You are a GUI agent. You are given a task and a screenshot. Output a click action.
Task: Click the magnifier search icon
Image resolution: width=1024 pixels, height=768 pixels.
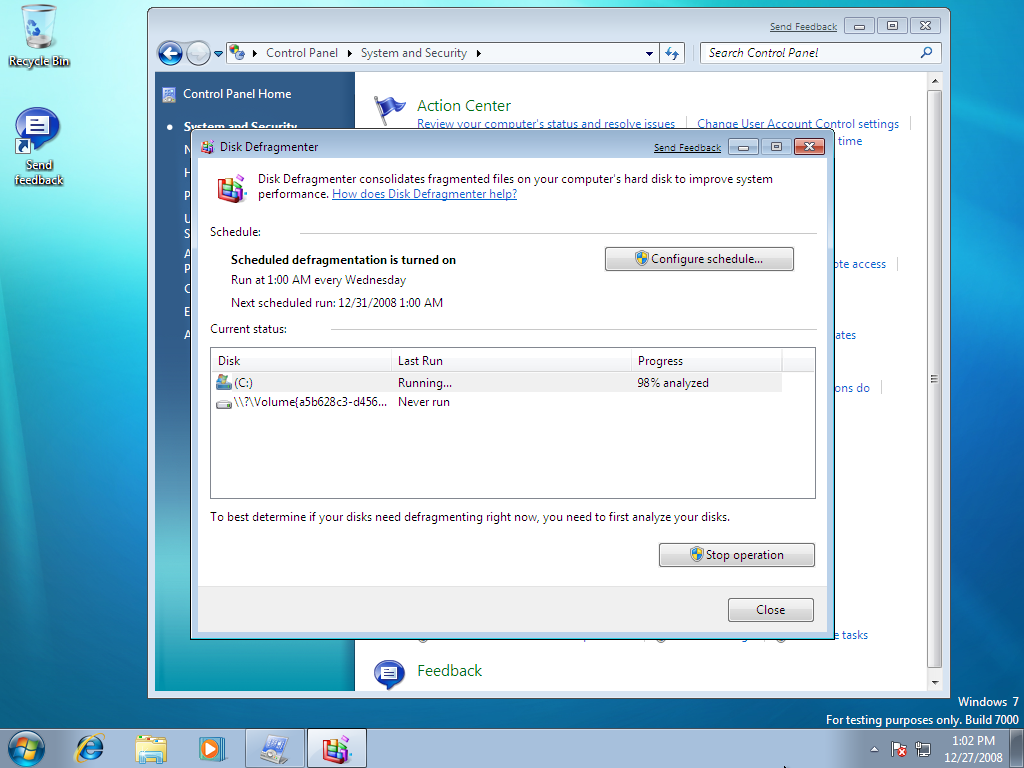[x=926, y=53]
